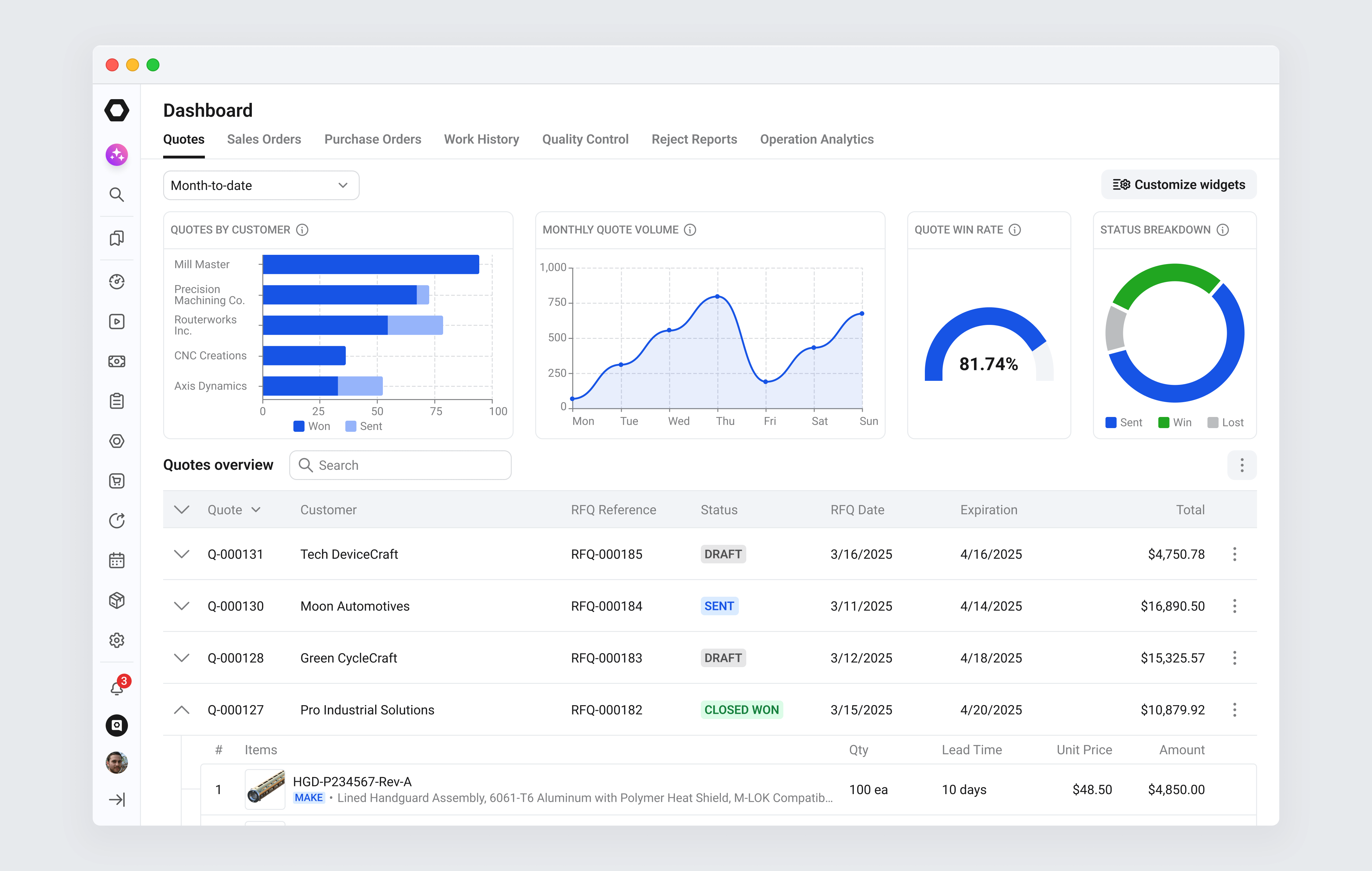Open the Month-to-date dropdown

(261, 185)
